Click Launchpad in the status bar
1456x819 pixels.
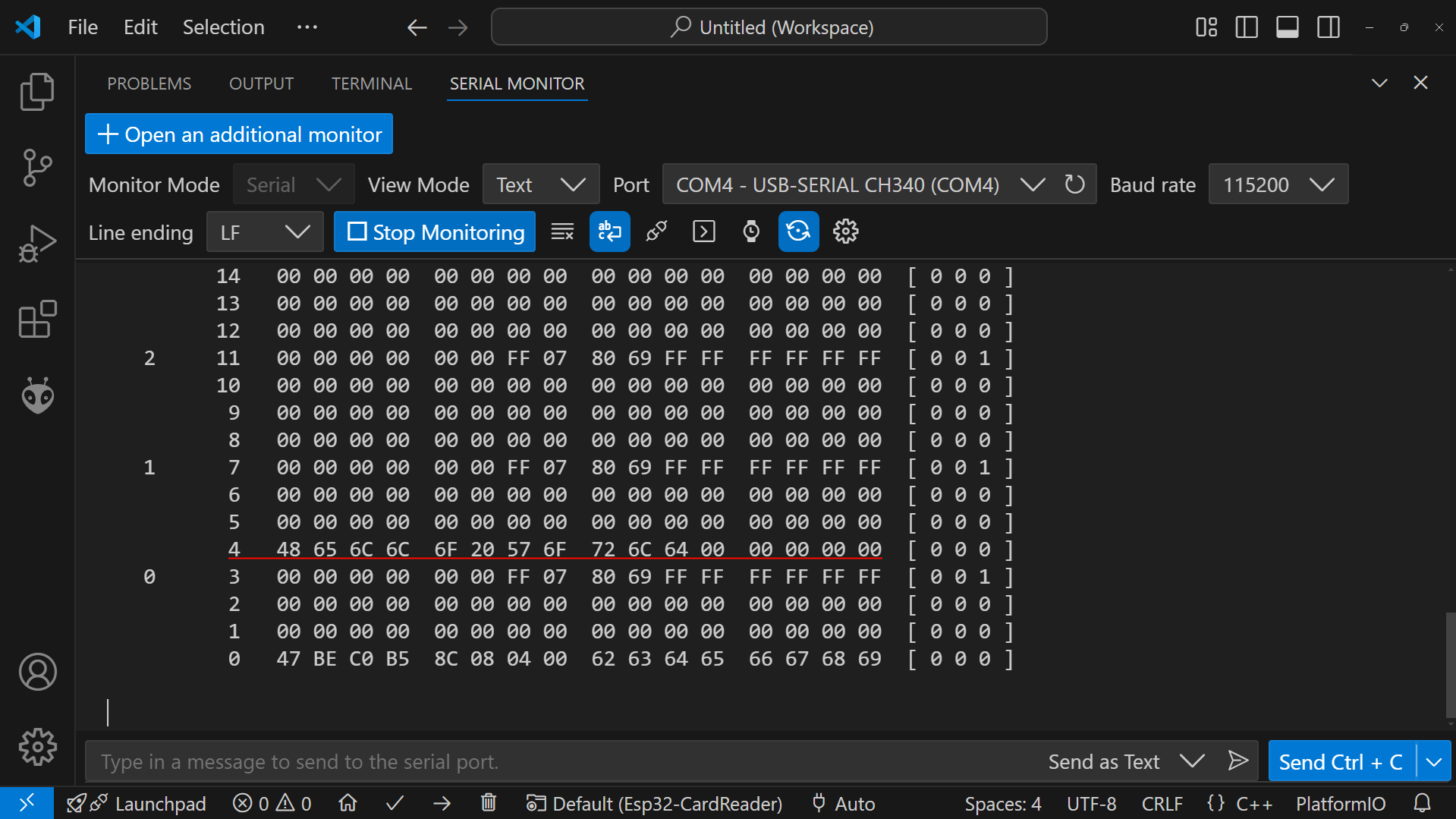click(x=137, y=803)
